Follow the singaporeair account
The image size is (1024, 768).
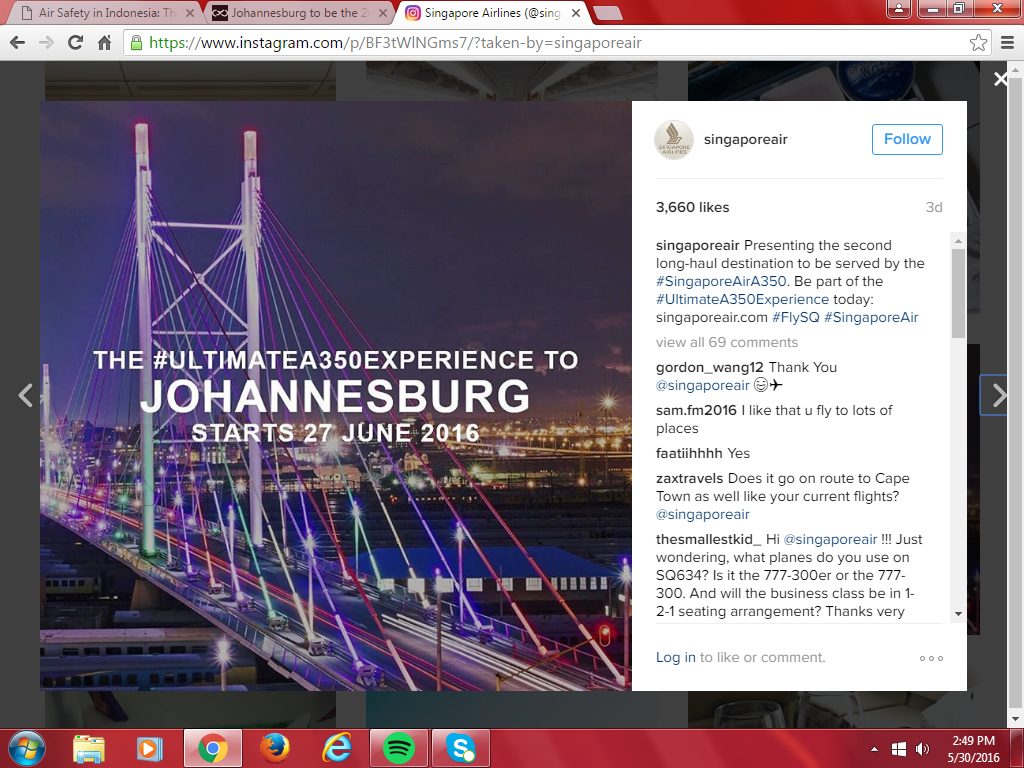pos(907,139)
